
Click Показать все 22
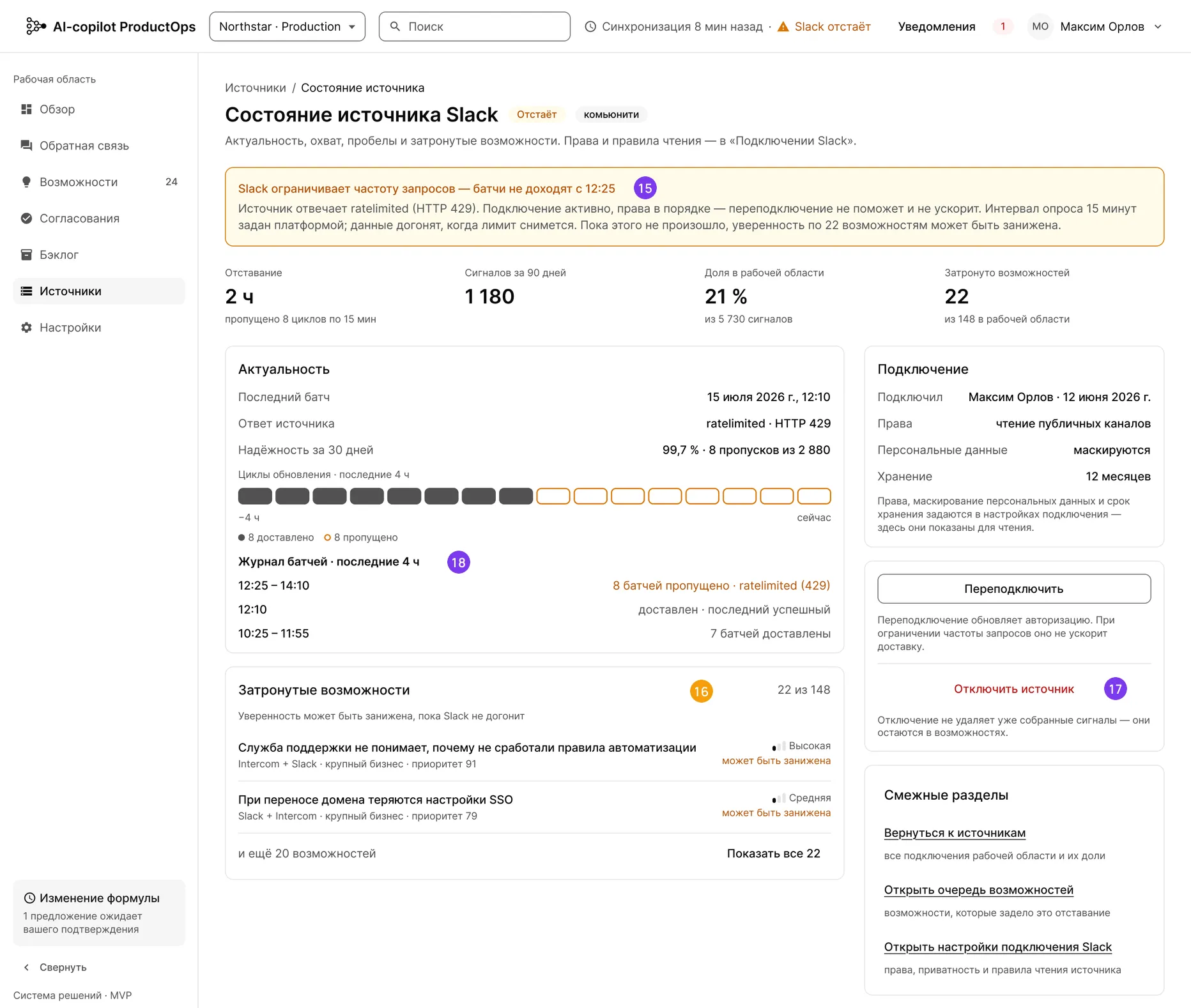point(774,853)
